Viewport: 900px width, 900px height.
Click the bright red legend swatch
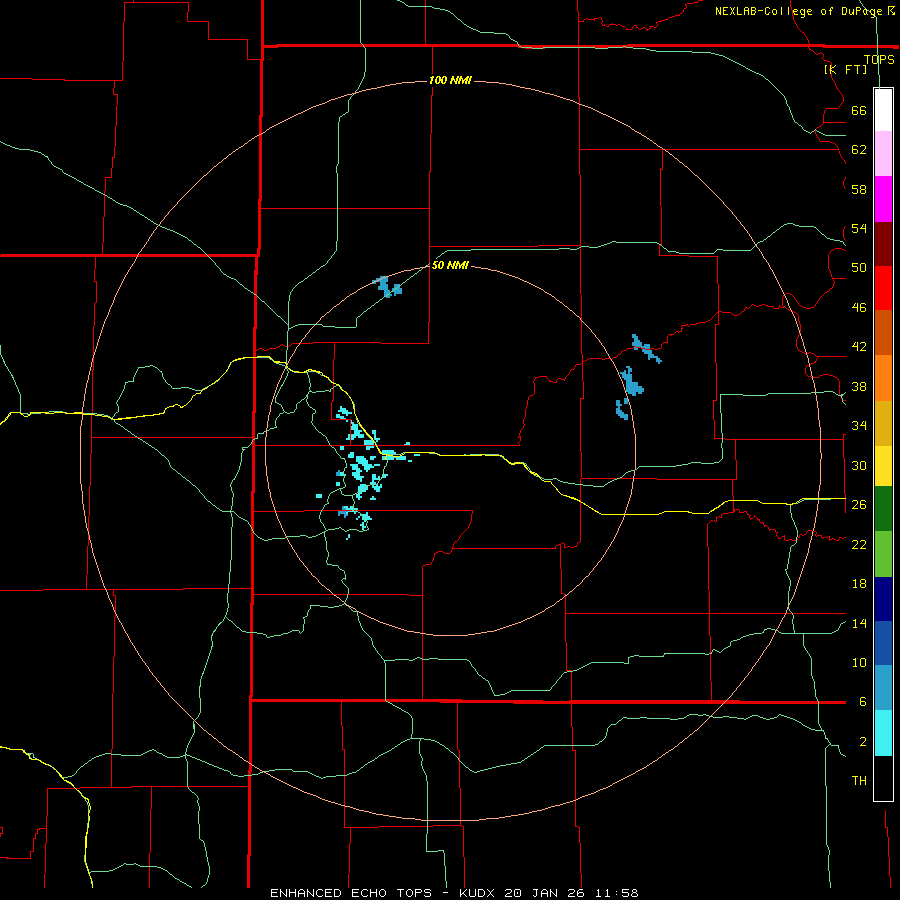883,288
